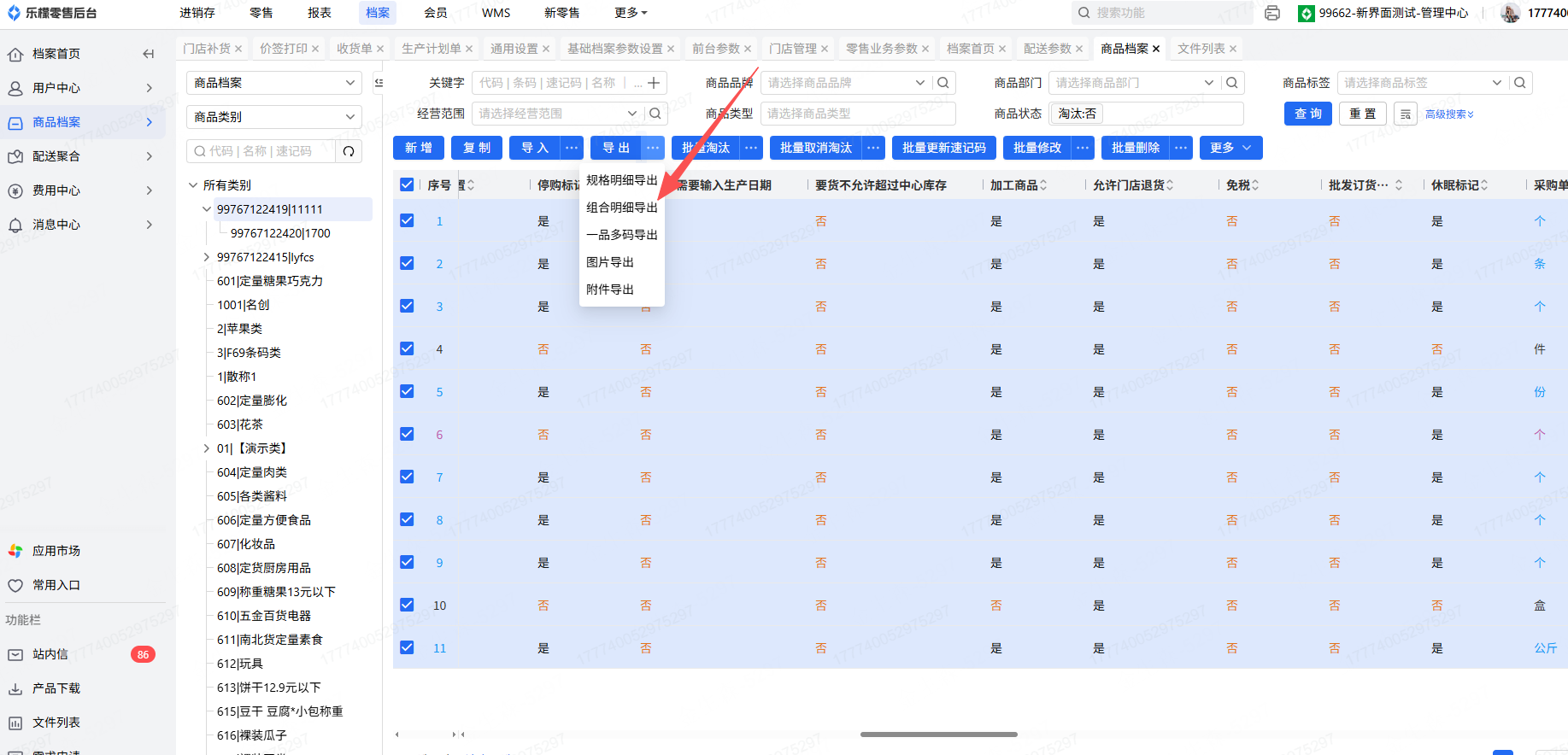Open 文件列表 from the sidebar
Viewport: 1568px width, 755px height.
(x=56, y=723)
